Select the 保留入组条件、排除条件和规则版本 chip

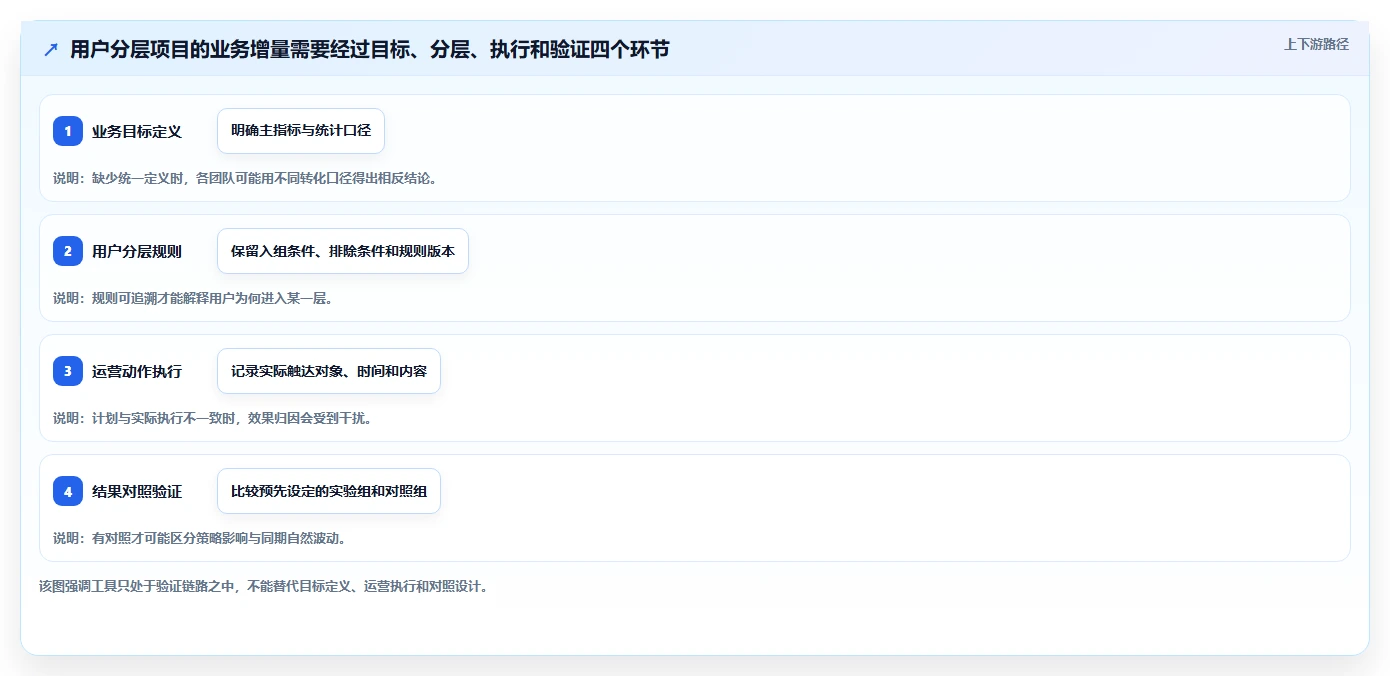click(343, 251)
